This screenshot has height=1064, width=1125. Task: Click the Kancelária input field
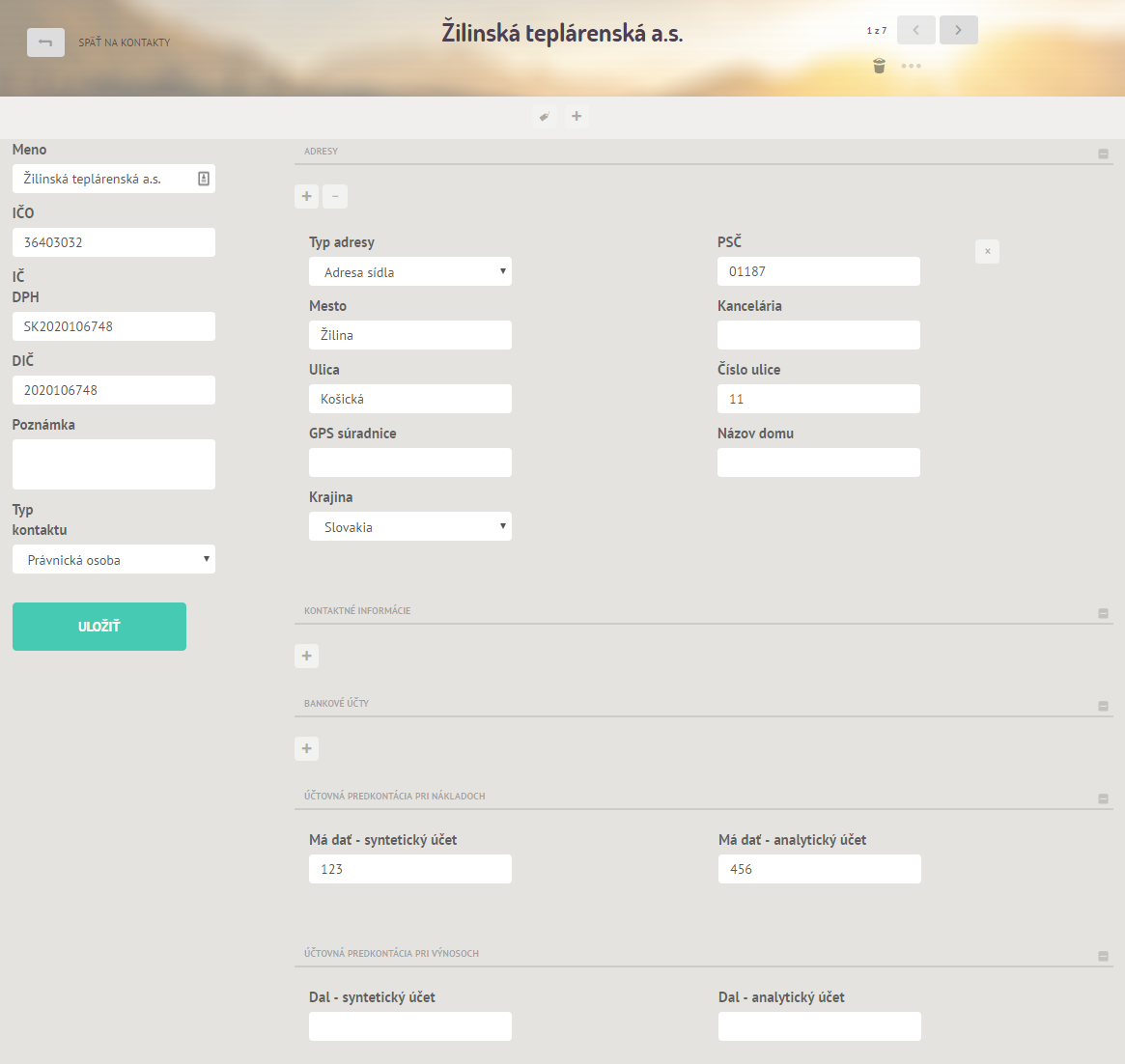point(819,335)
